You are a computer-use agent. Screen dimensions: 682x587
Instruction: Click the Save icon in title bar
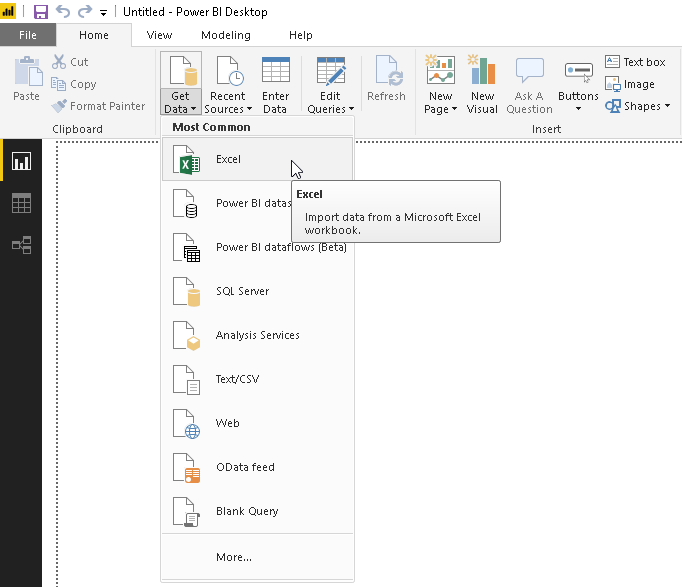[x=41, y=12]
